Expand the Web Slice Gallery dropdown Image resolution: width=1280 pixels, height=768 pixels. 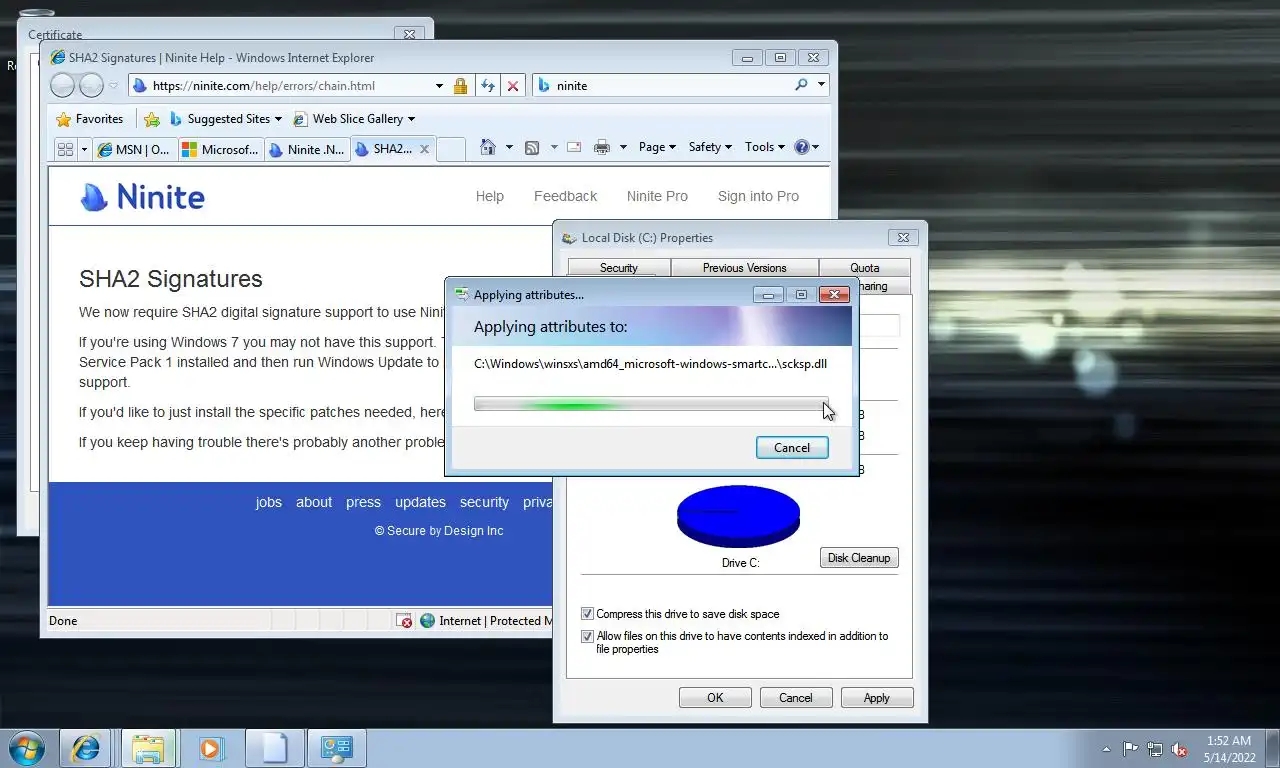[412, 119]
